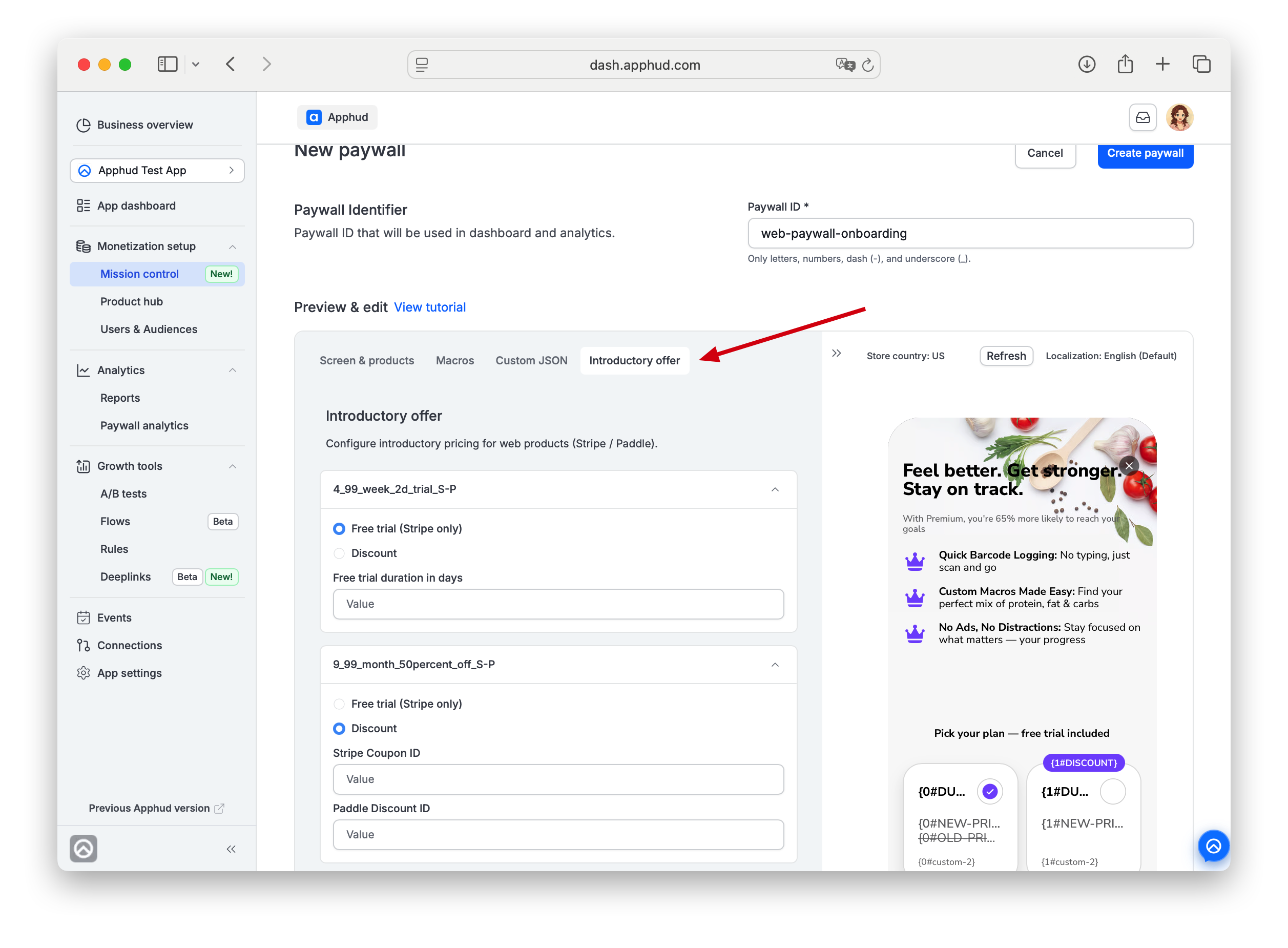Viewport: 1288px width, 948px height.
Task: Change the Store country: US setting
Action: click(905, 356)
